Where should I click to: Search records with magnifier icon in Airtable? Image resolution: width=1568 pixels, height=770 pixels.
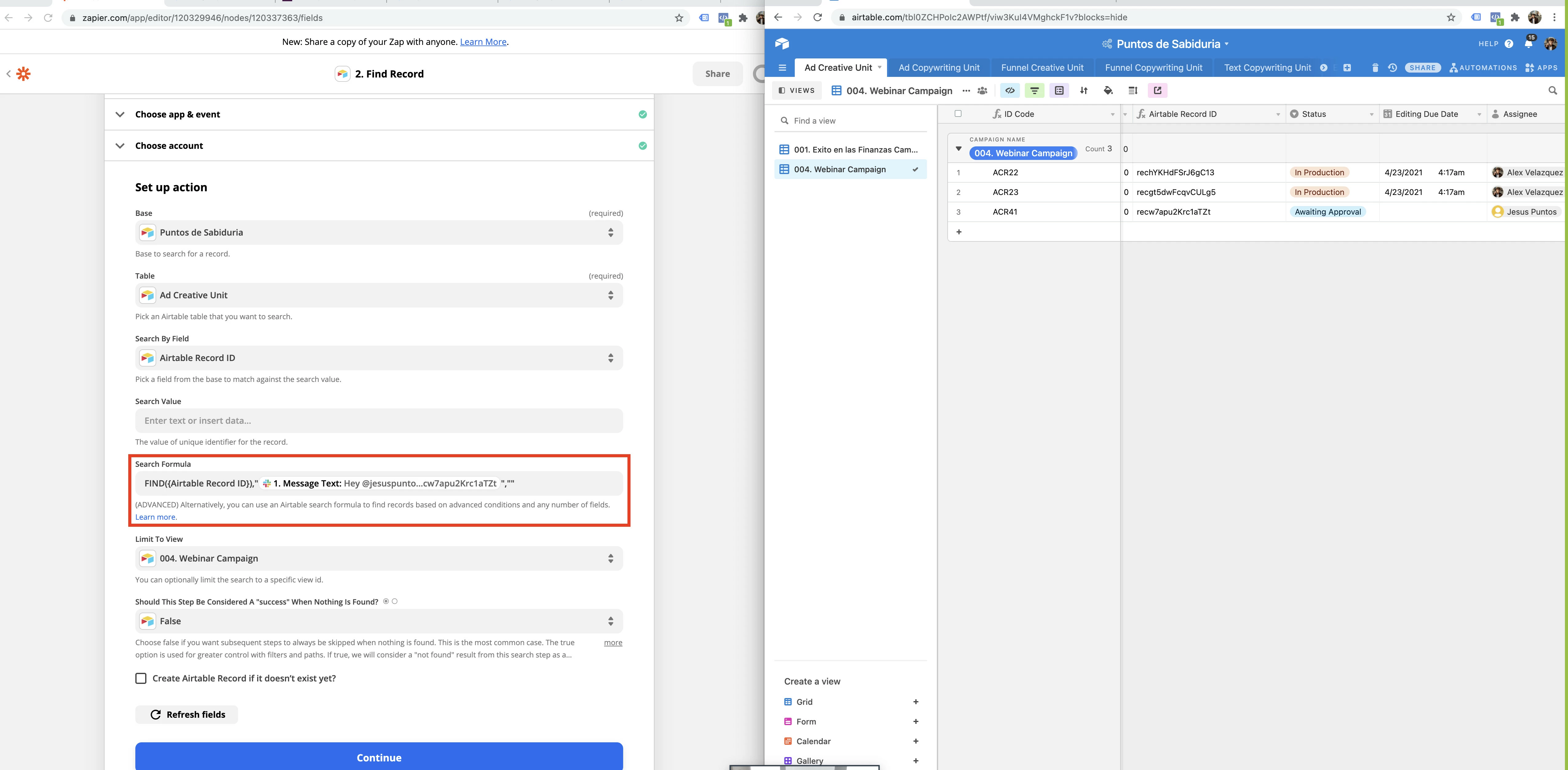(1552, 91)
